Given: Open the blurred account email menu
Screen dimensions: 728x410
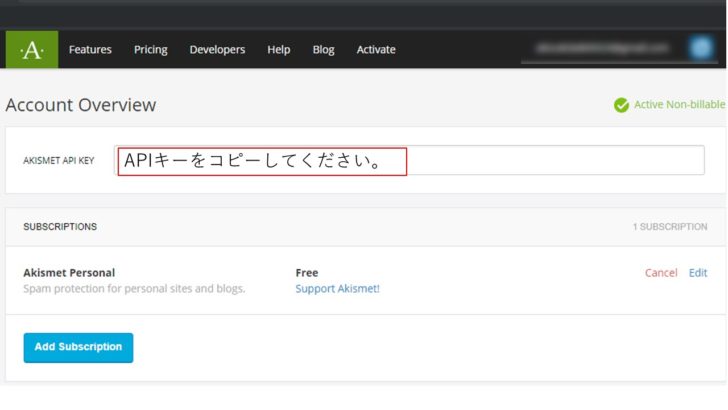Looking at the screenshot, I should click(603, 48).
